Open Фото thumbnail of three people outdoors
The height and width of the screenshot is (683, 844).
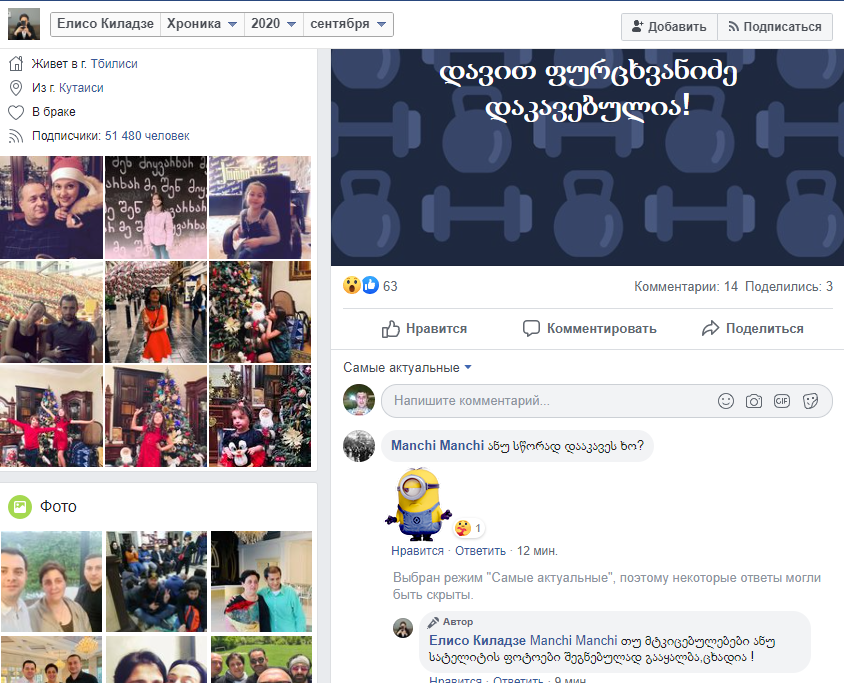click(x=51, y=581)
